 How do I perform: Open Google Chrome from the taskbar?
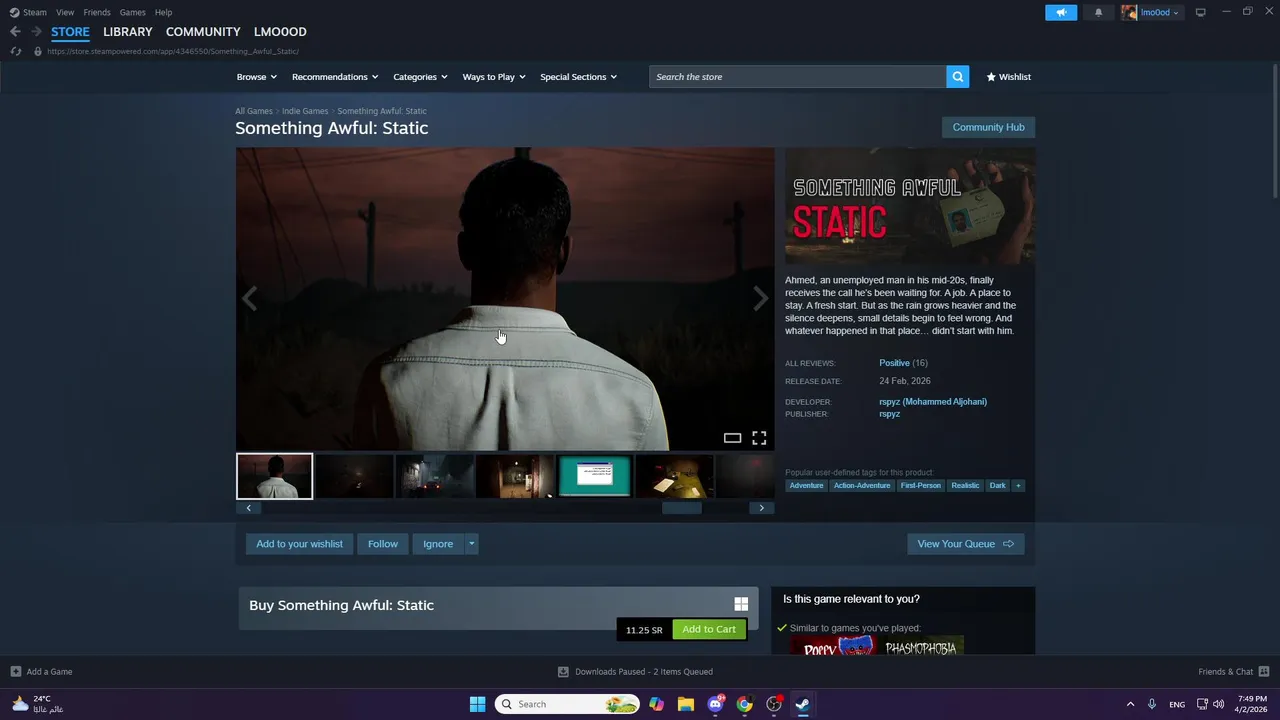tap(744, 704)
